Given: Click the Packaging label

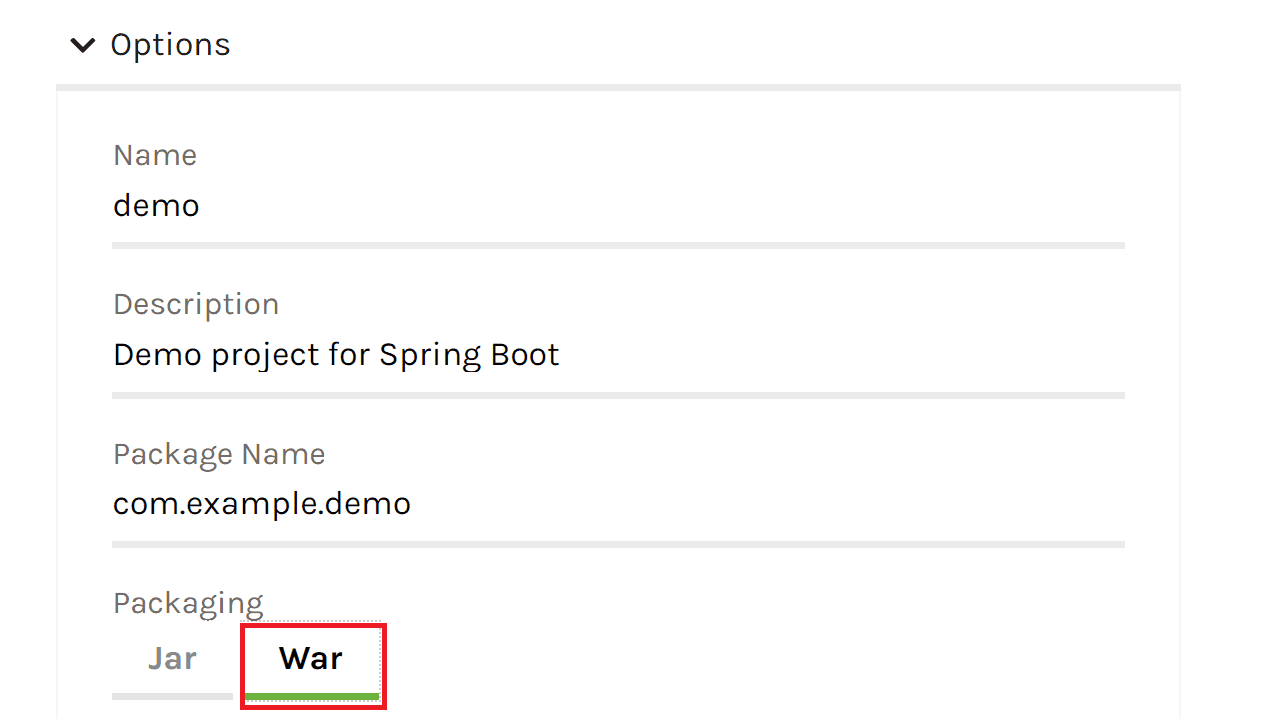Looking at the screenshot, I should coord(188,604).
